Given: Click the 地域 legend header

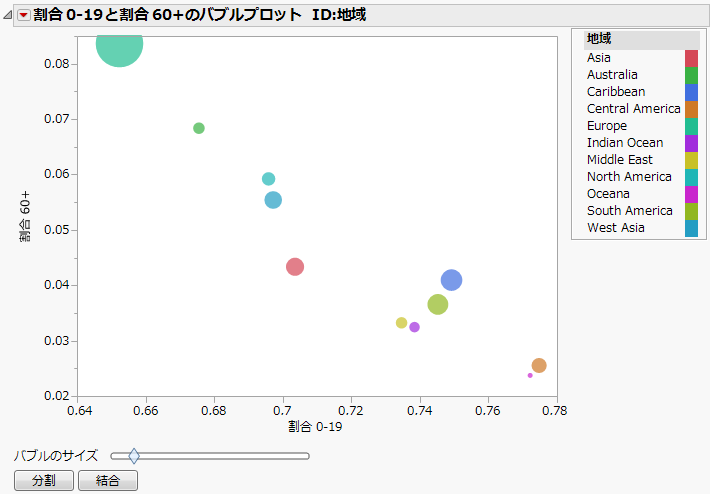Looking at the screenshot, I should click(600, 39).
